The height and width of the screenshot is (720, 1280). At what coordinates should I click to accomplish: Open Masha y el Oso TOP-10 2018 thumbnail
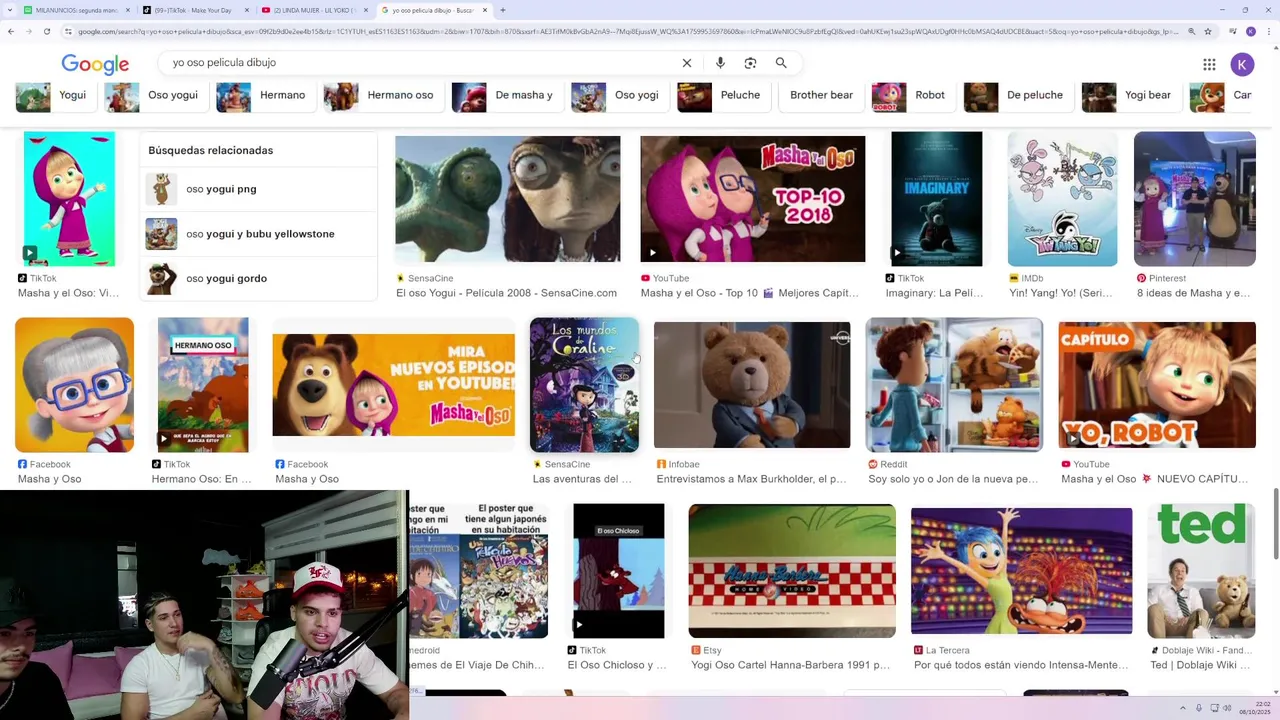coord(752,198)
